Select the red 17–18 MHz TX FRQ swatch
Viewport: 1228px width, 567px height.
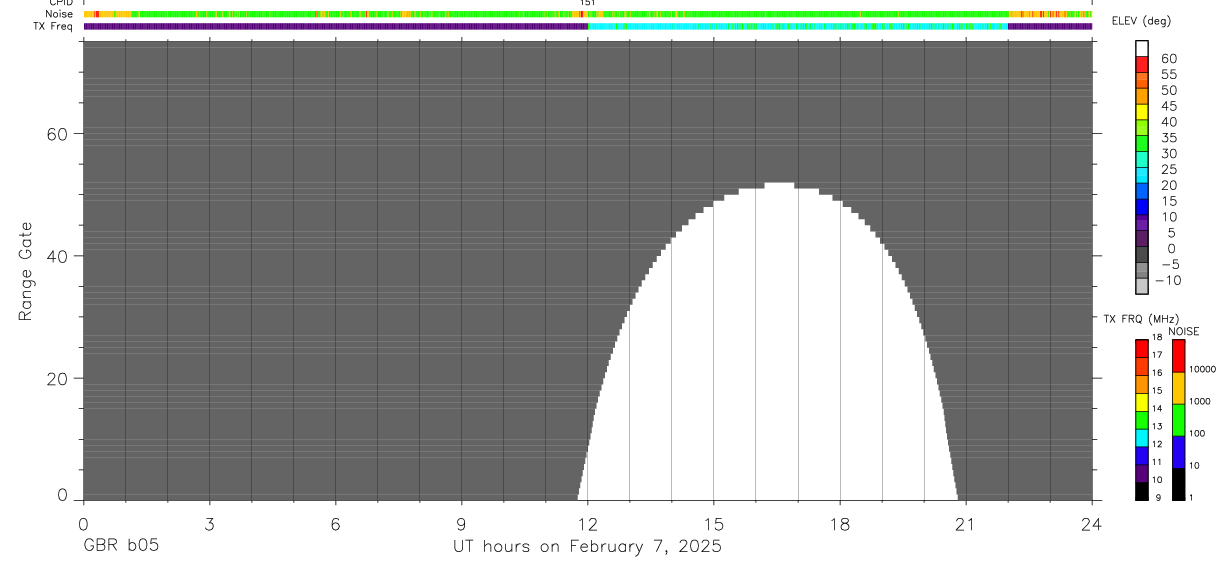pyautogui.click(x=1142, y=348)
